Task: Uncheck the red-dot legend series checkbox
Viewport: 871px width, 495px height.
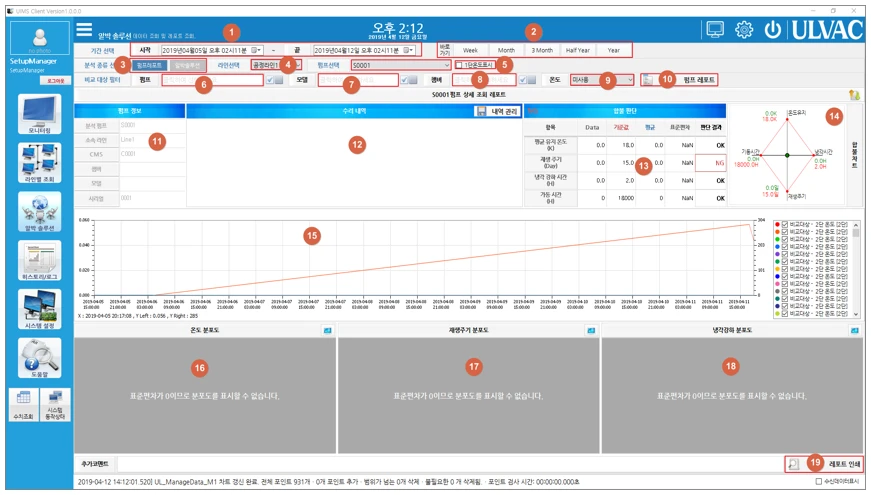Action: coord(785,224)
